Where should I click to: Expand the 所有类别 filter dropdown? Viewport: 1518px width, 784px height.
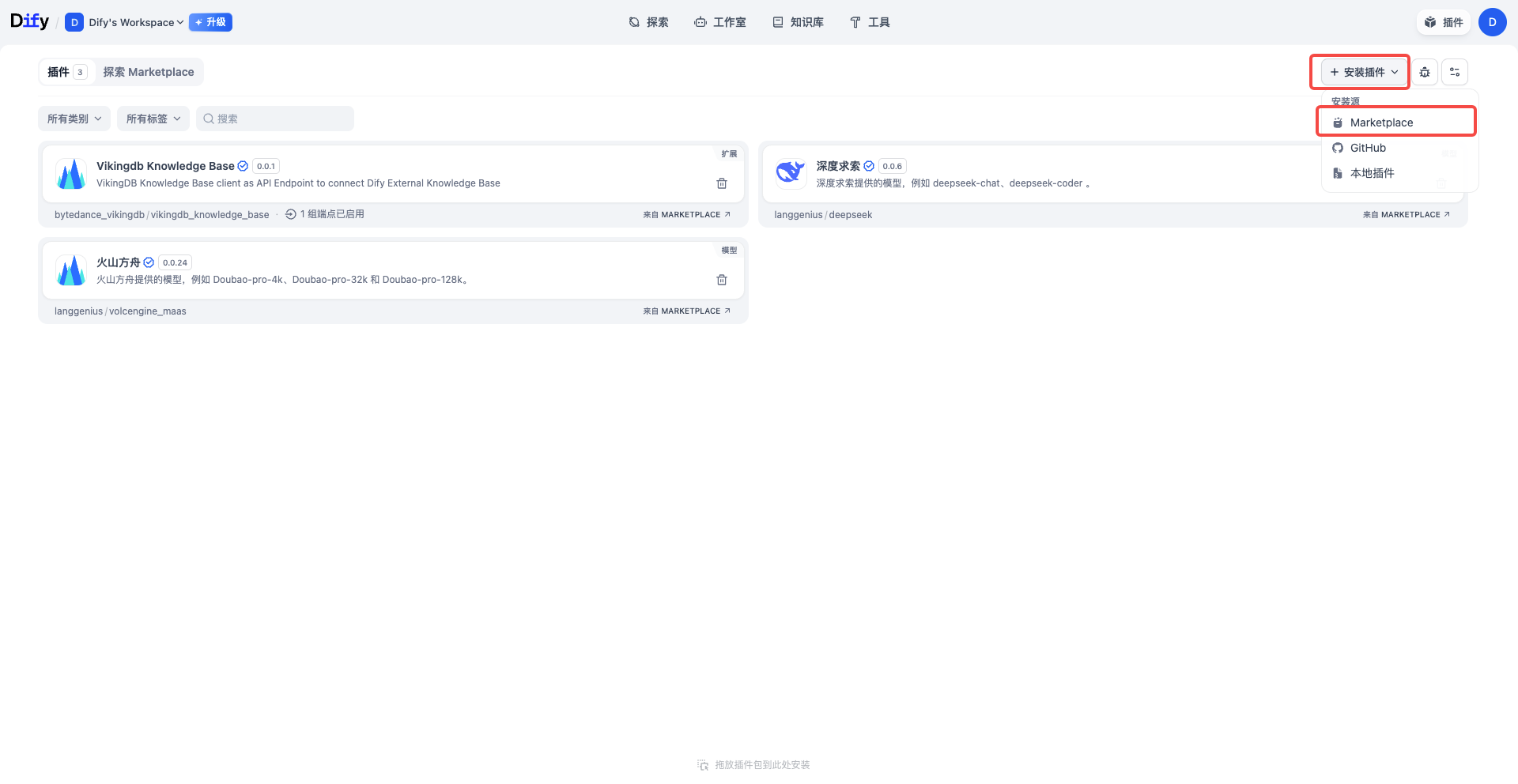[x=74, y=119]
